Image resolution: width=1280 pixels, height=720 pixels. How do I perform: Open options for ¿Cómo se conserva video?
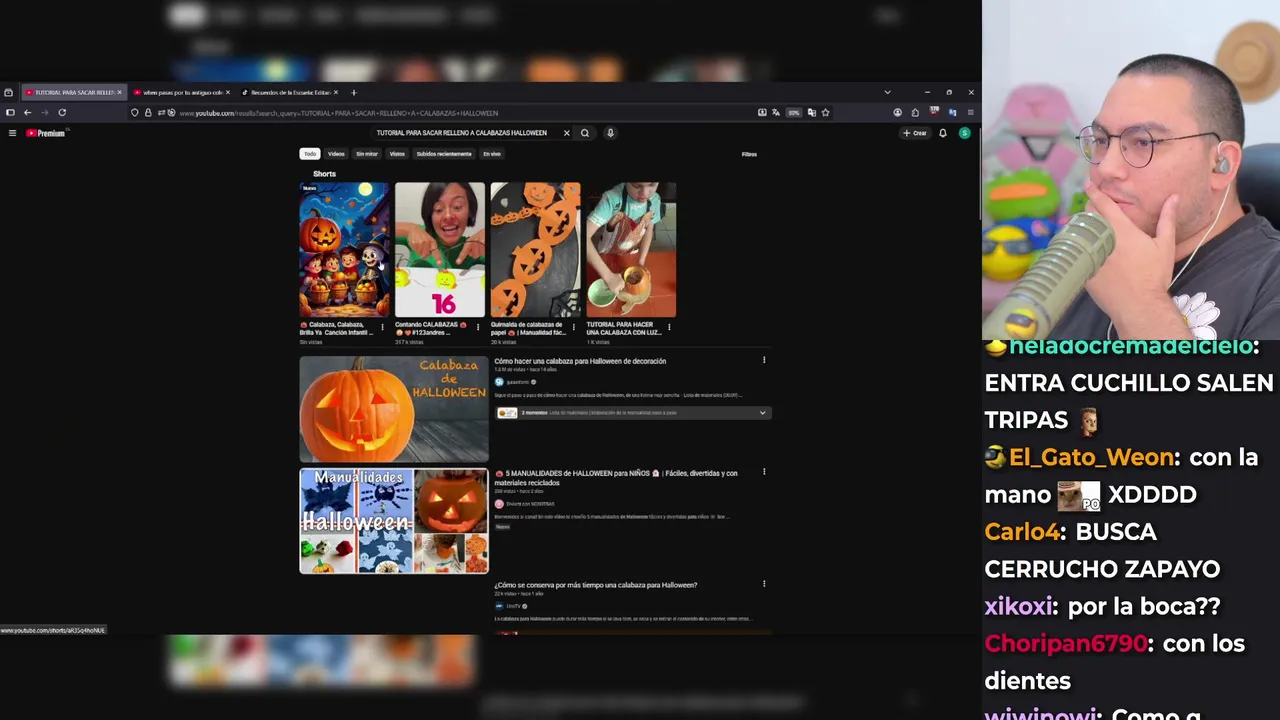[x=764, y=584]
